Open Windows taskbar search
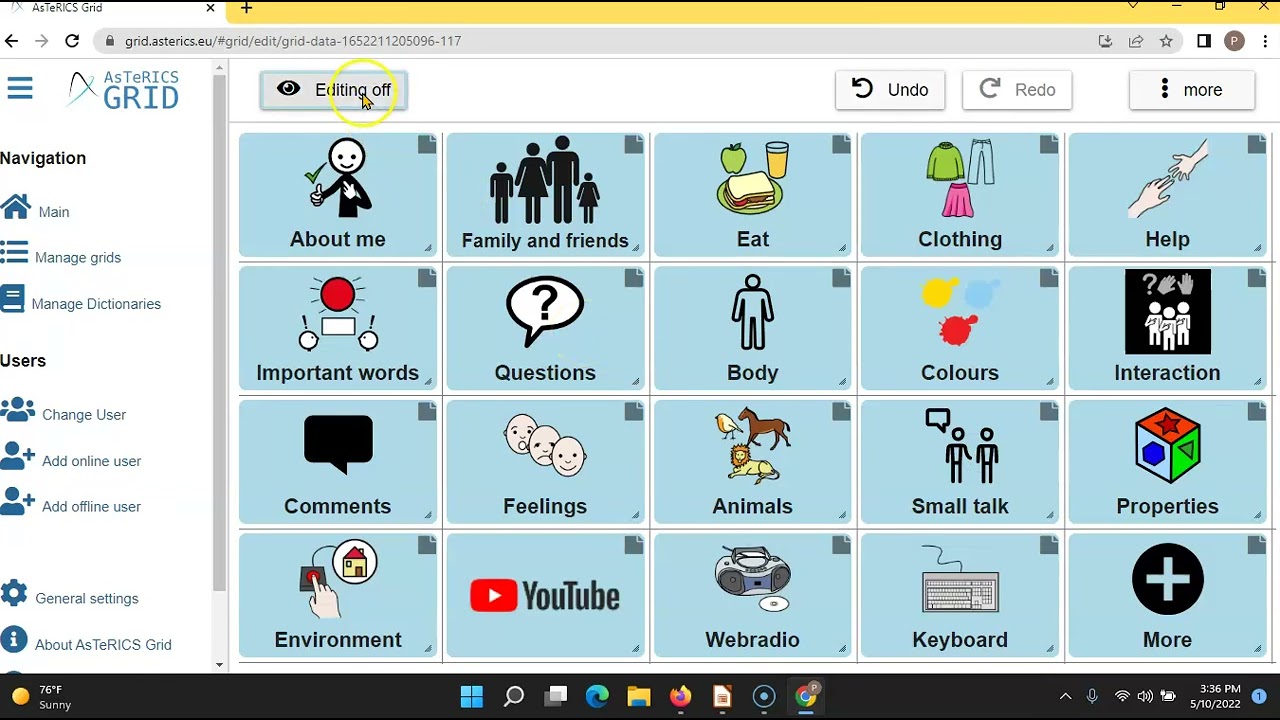The height and width of the screenshot is (720, 1280). (x=514, y=696)
